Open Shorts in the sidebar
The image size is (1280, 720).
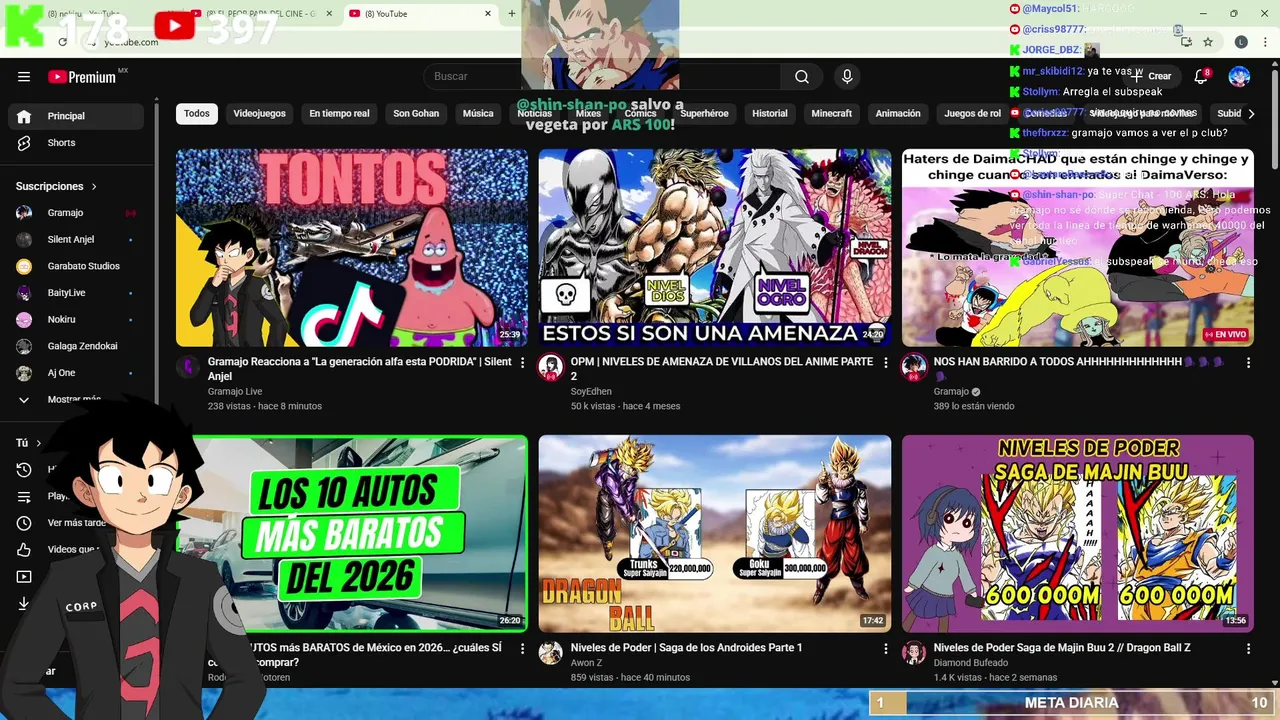pyautogui.click(x=76, y=143)
